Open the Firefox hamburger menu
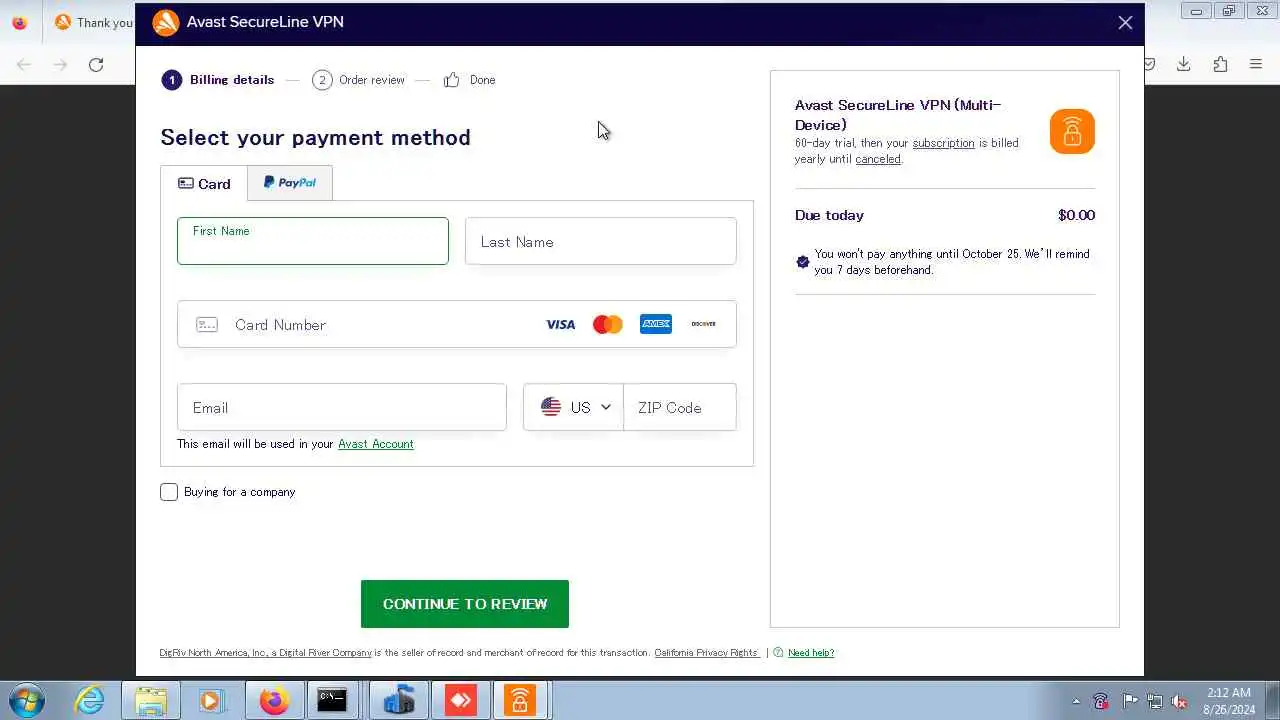Viewport: 1280px width, 720px height. tap(1256, 64)
